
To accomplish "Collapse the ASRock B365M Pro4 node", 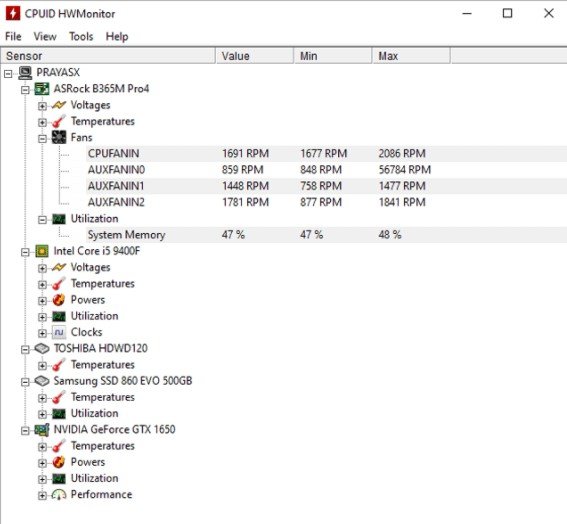I will (25, 90).
